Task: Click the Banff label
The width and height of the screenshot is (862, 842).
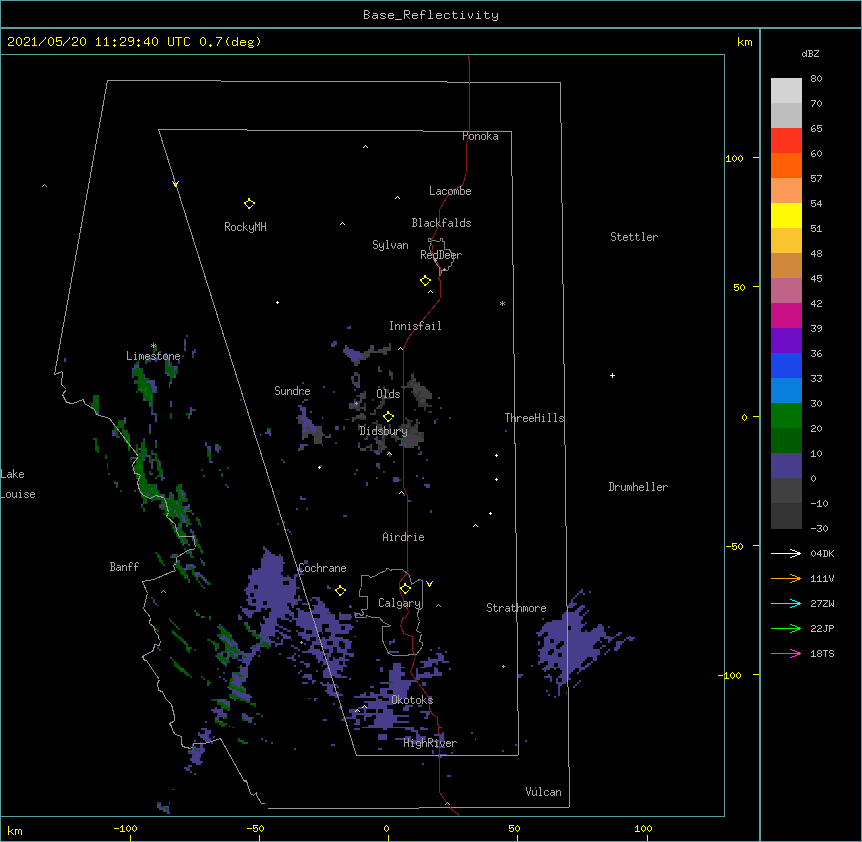Action: [x=124, y=567]
